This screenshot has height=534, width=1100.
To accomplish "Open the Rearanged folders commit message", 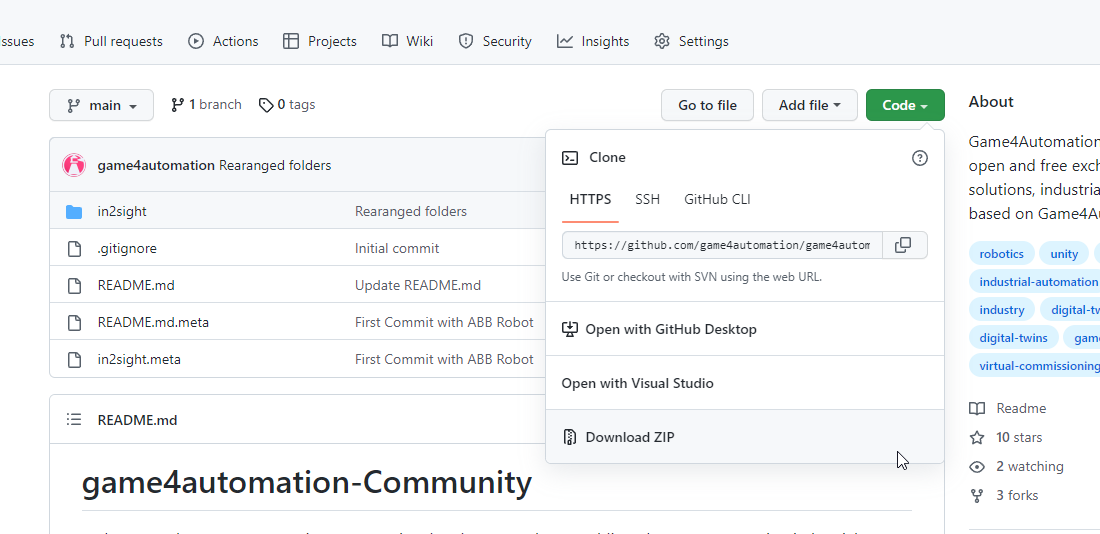I will point(275,166).
